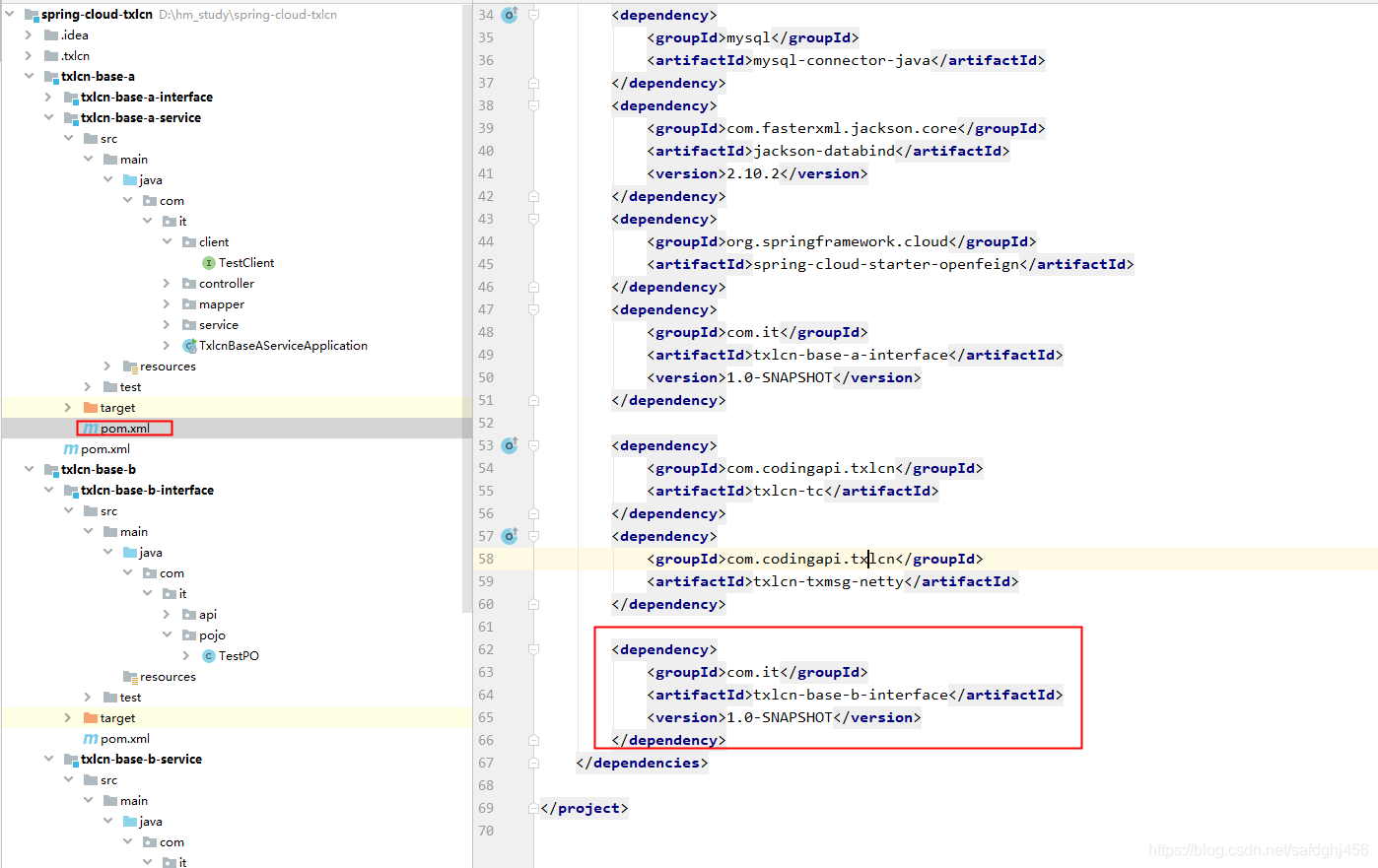Click fold marker at closing project tag line 69
This screenshot has width=1378, height=868.
pos(533,808)
